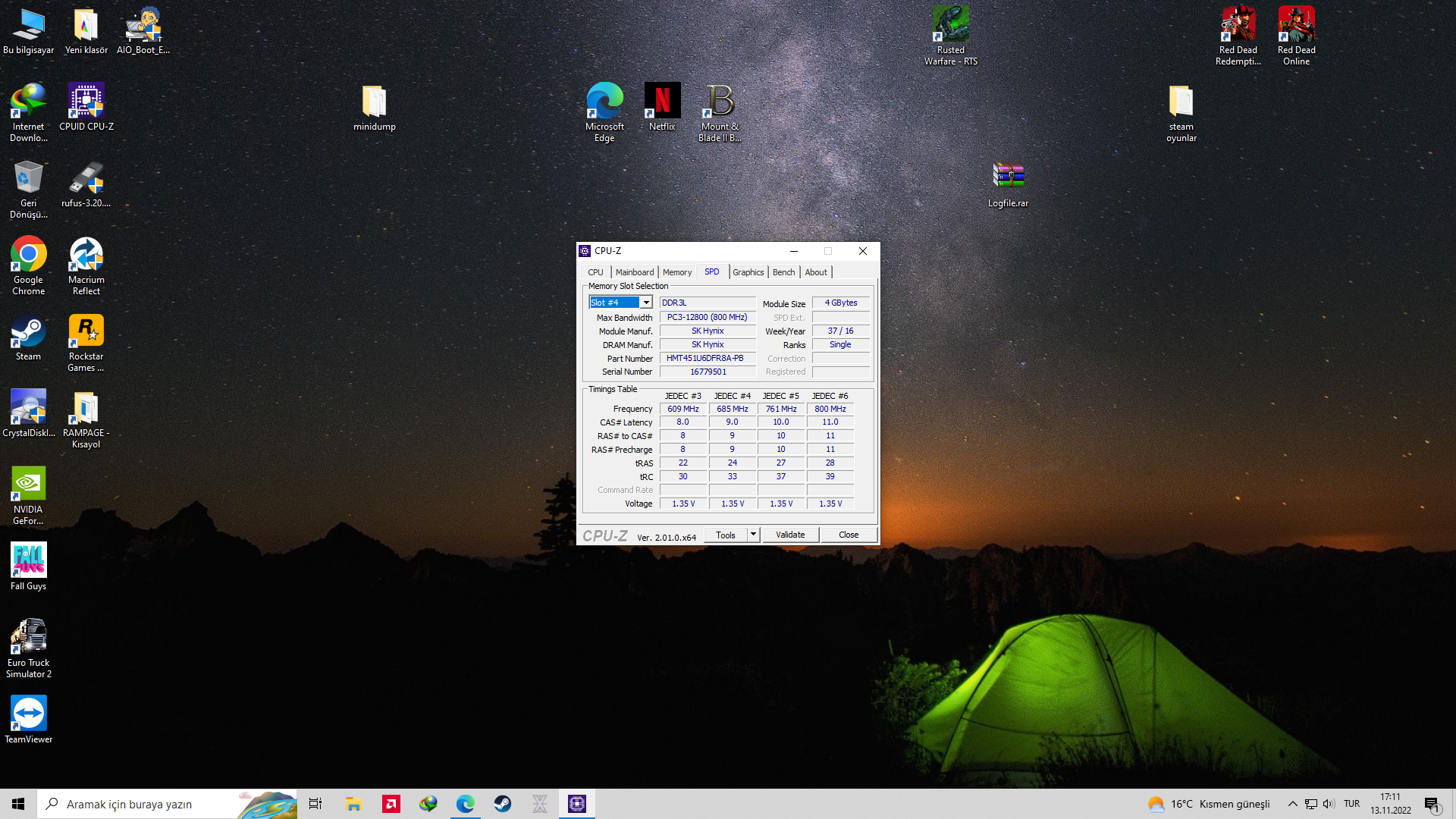Open the volume control in system tray

[x=1329, y=804]
